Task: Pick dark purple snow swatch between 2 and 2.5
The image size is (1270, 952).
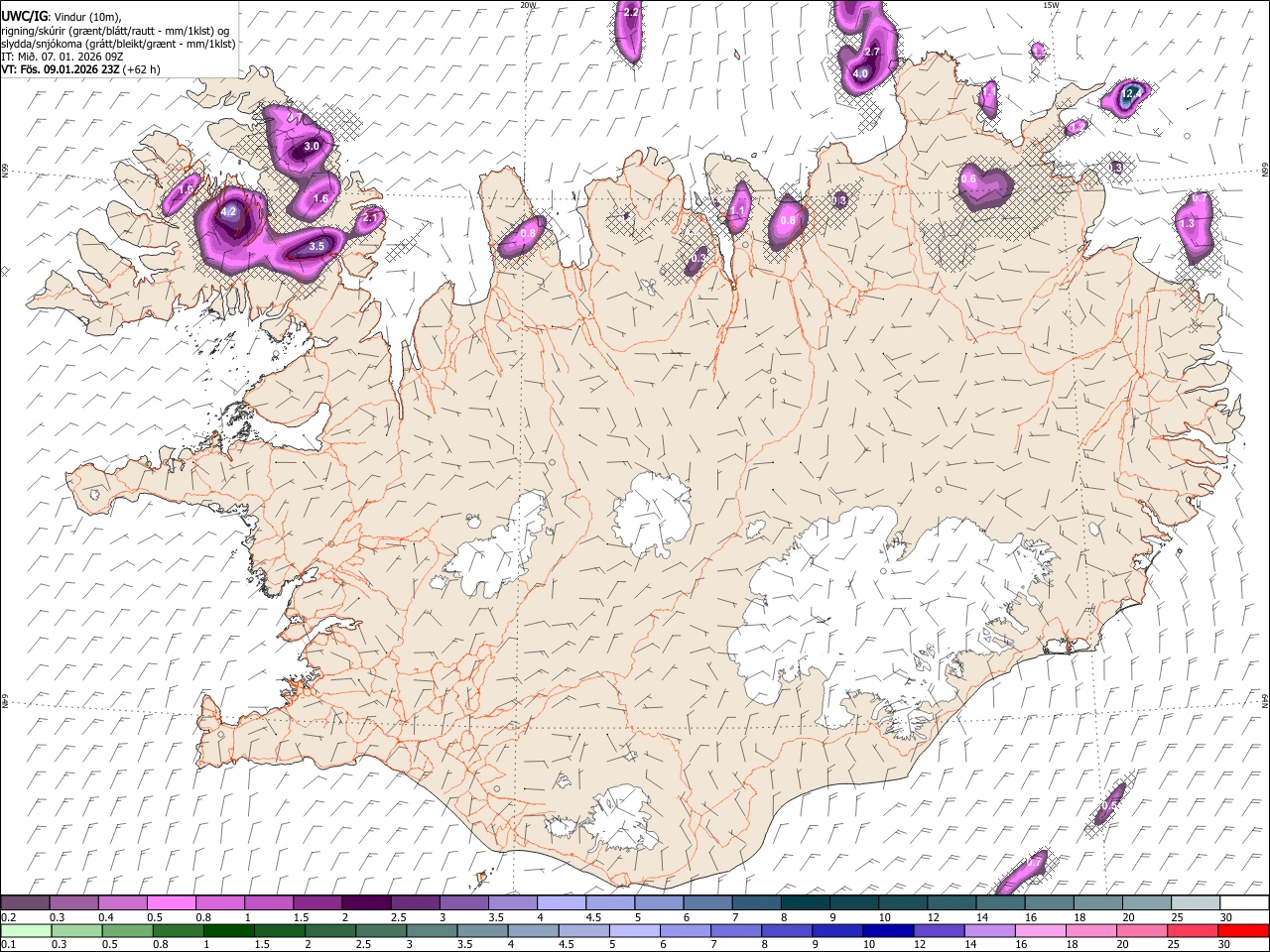Action: [366, 903]
